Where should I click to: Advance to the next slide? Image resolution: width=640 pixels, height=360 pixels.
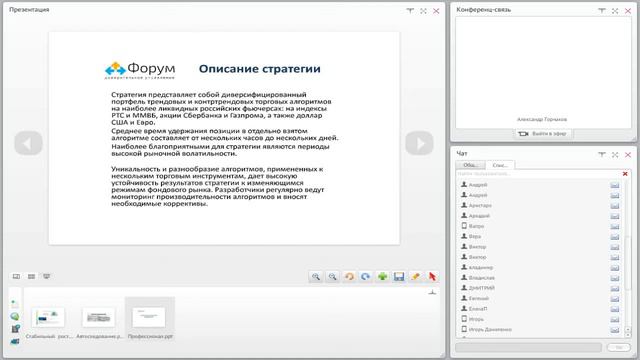pos(419,143)
